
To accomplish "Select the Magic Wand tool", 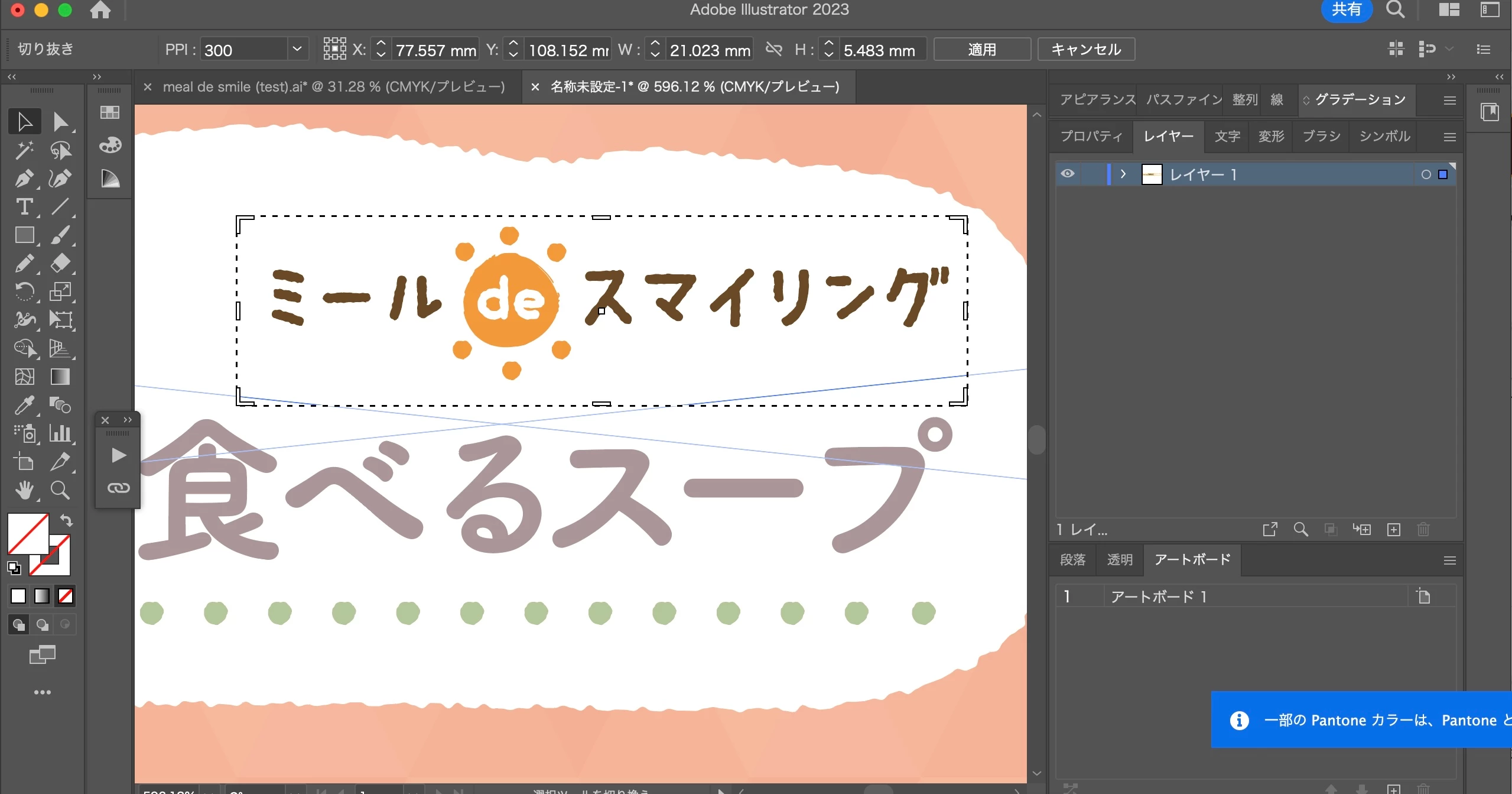I will pos(24,150).
